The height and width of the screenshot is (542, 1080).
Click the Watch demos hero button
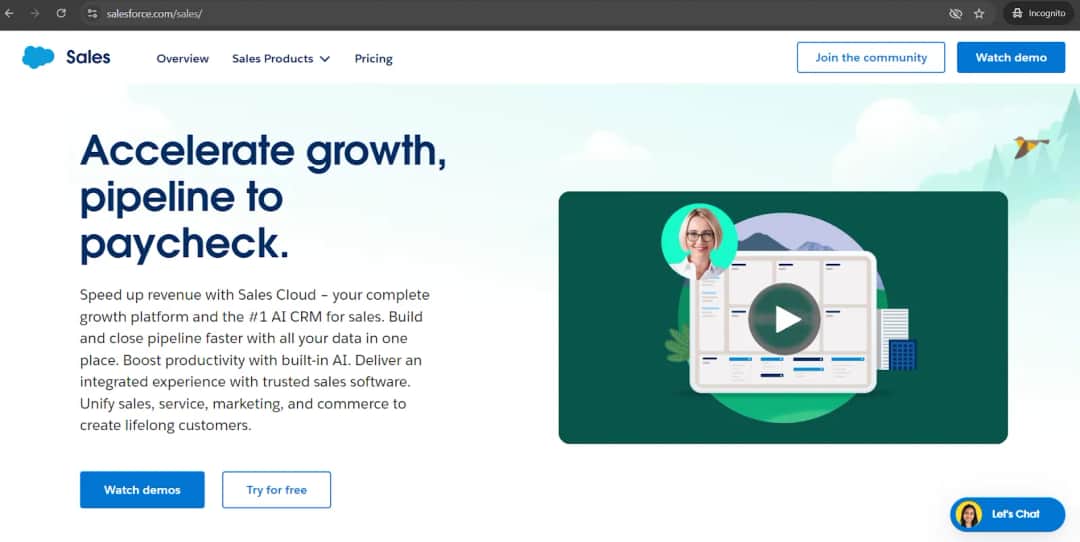142,490
